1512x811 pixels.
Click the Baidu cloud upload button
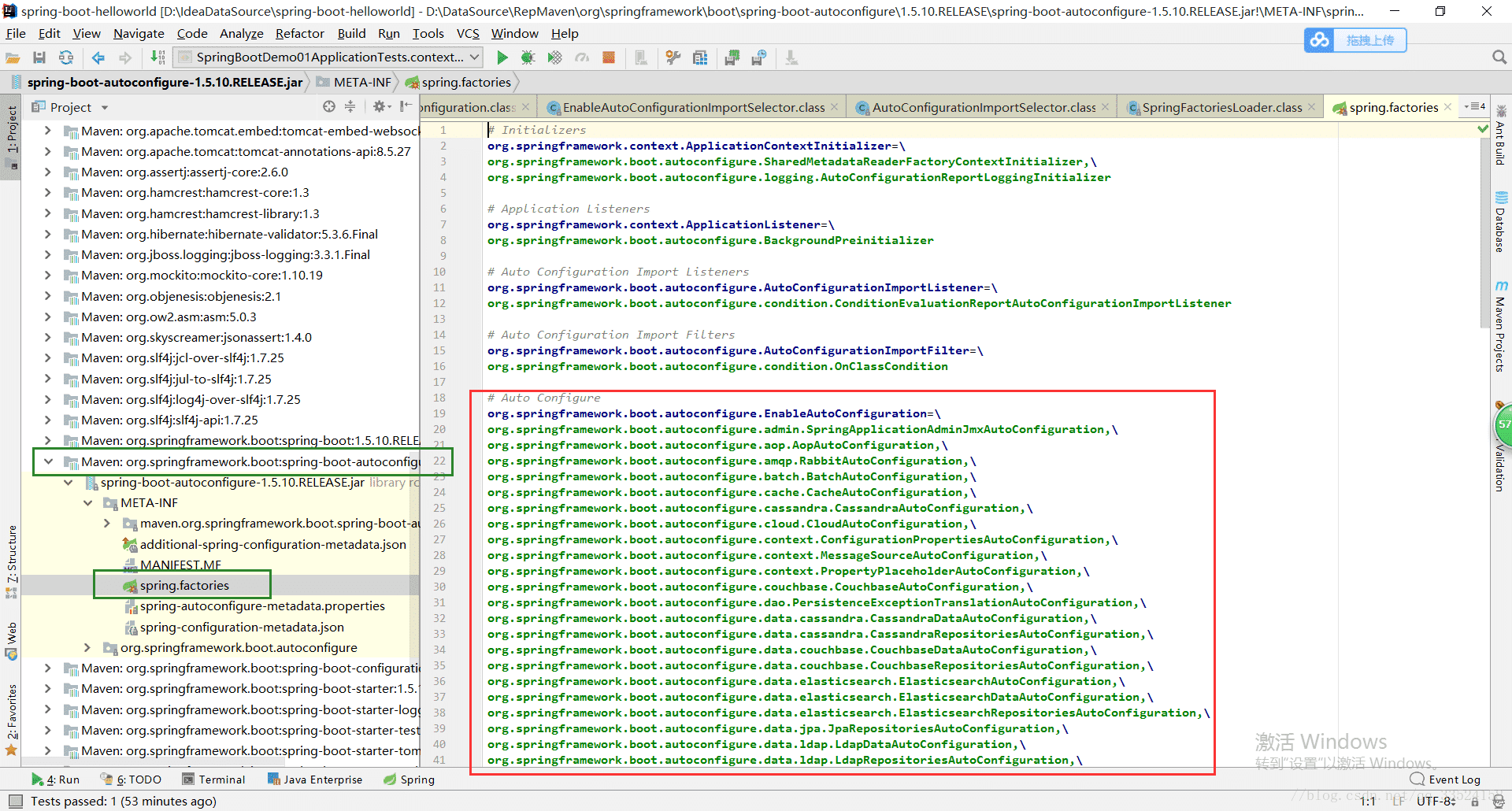1355,40
